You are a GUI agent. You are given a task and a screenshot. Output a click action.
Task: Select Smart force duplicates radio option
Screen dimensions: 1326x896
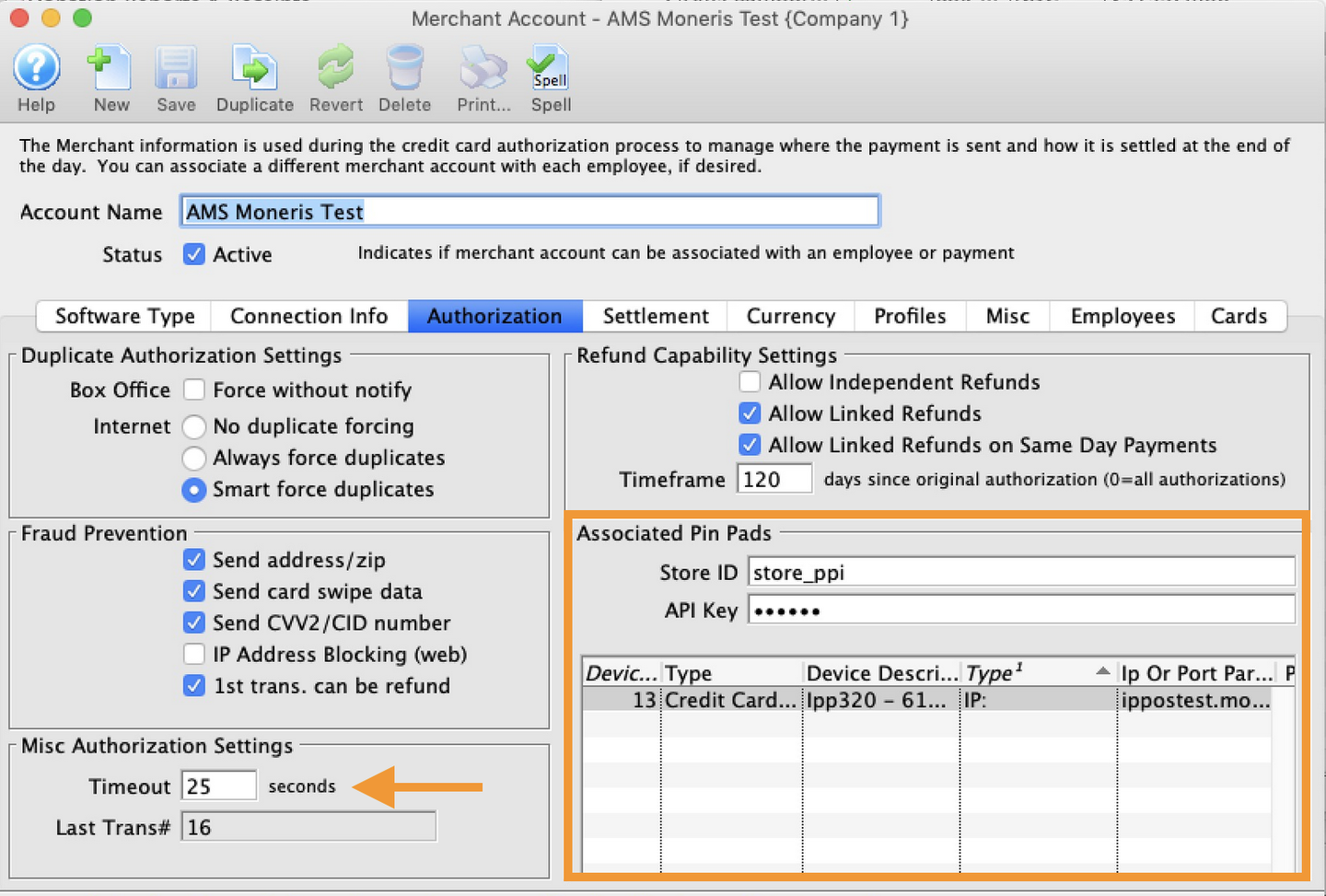[x=193, y=489]
